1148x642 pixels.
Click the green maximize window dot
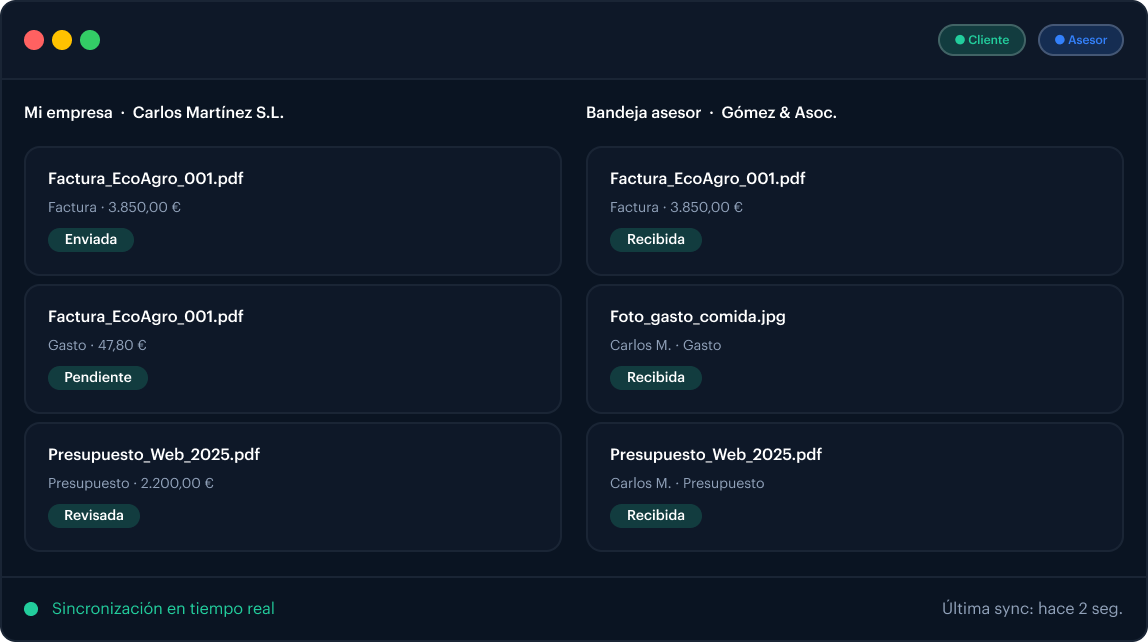pos(90,40)
